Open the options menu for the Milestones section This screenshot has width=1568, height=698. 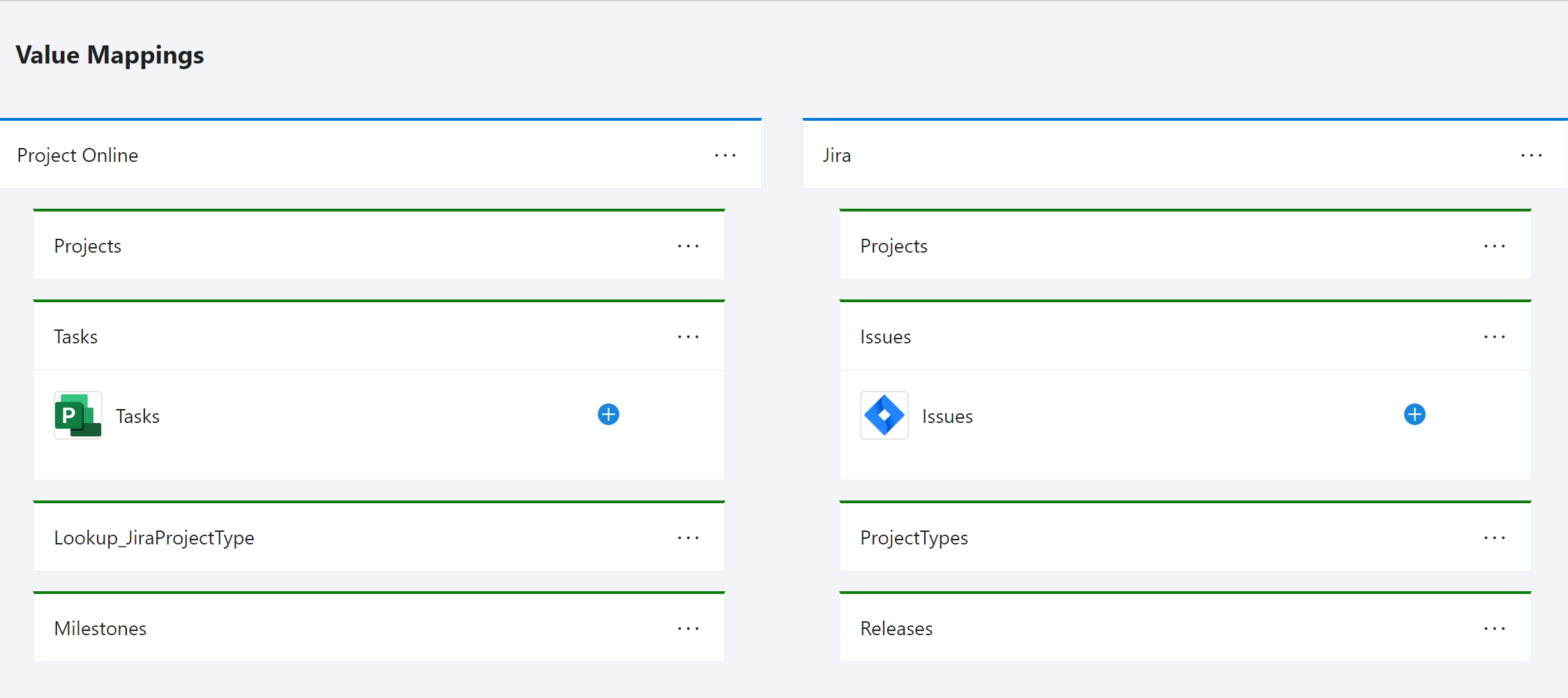coord(688,628)
